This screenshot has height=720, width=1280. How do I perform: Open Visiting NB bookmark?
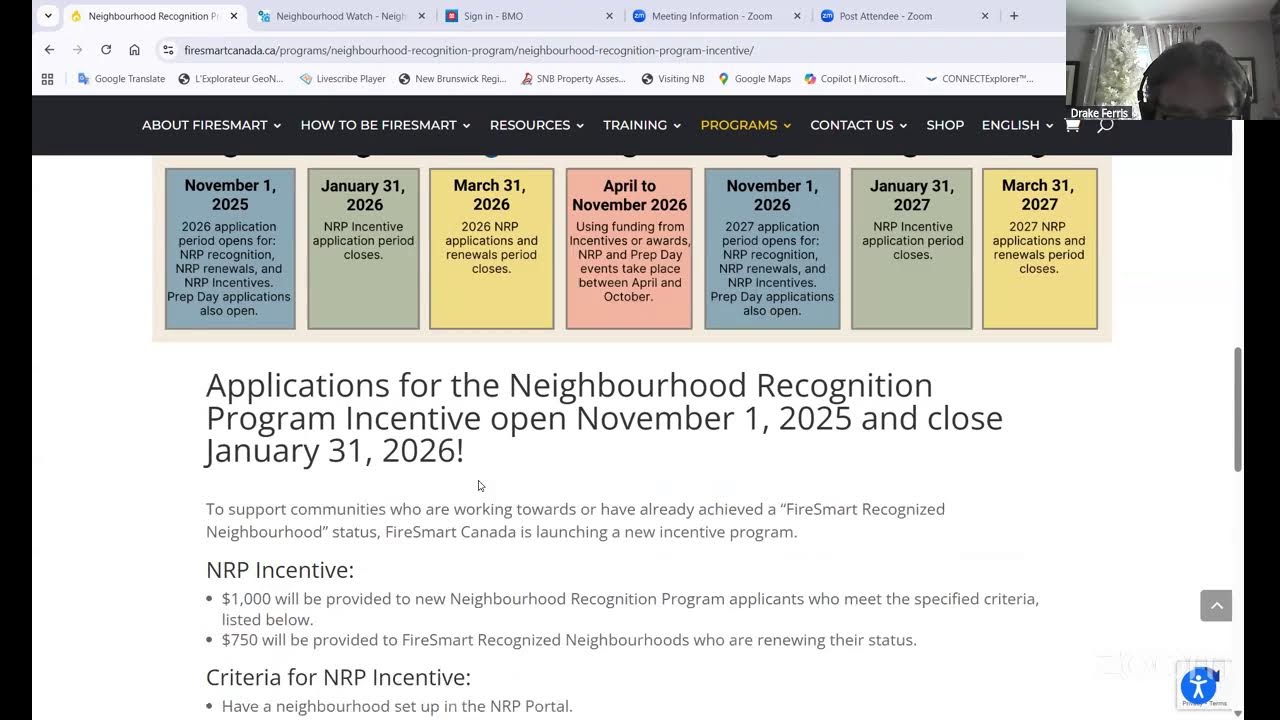673,78
